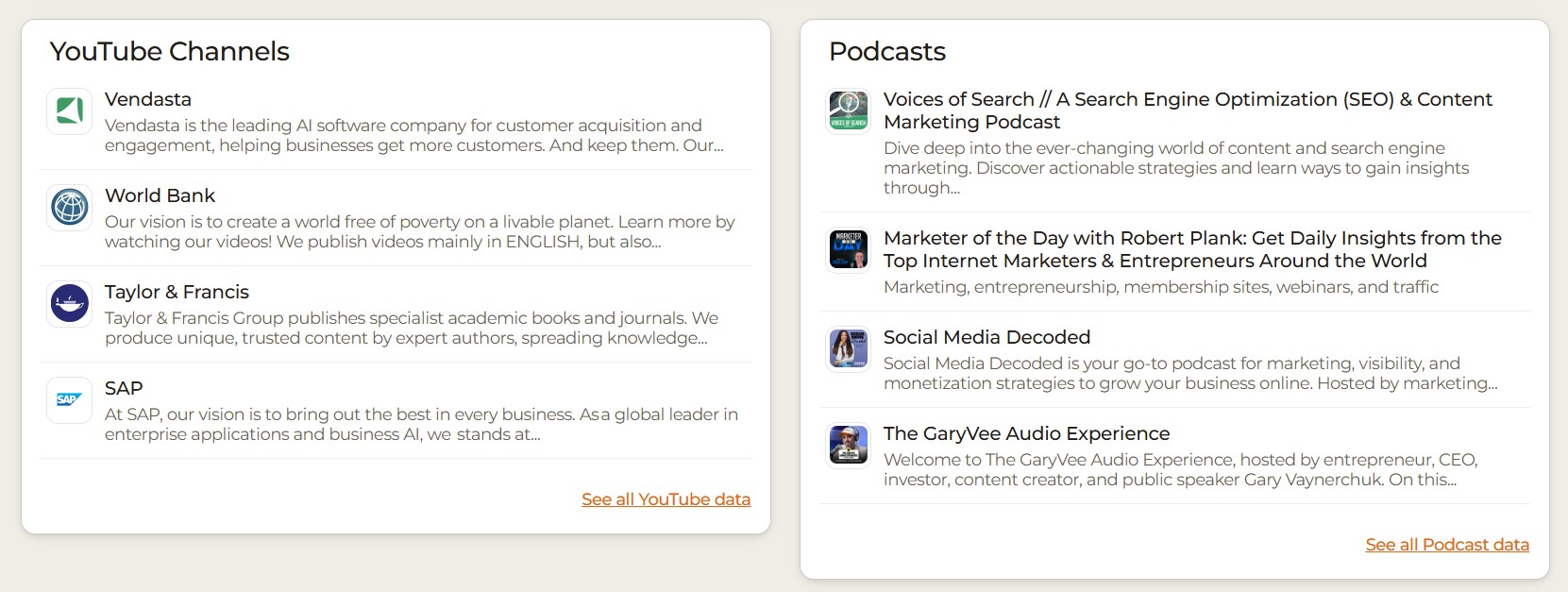Screen dimensions: 1568x592
Task: Open the Social Media Decoded title
Action: [986, 337]
